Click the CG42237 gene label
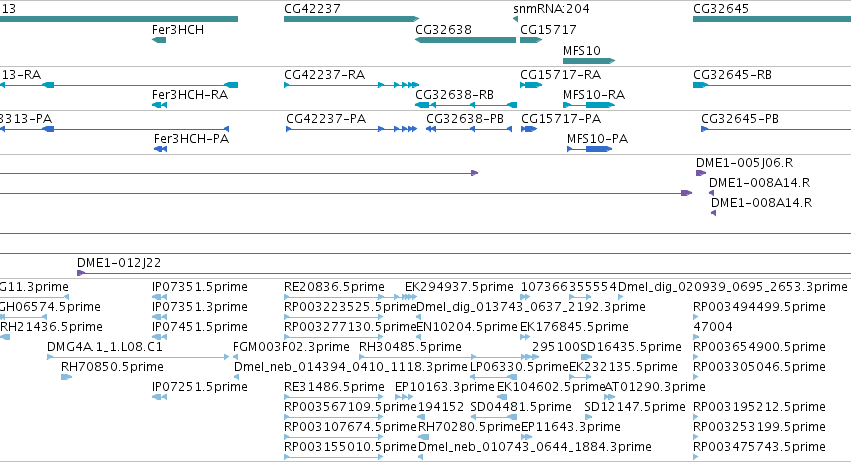This screenshot has height=462, width=851. (x=312, y=9)
